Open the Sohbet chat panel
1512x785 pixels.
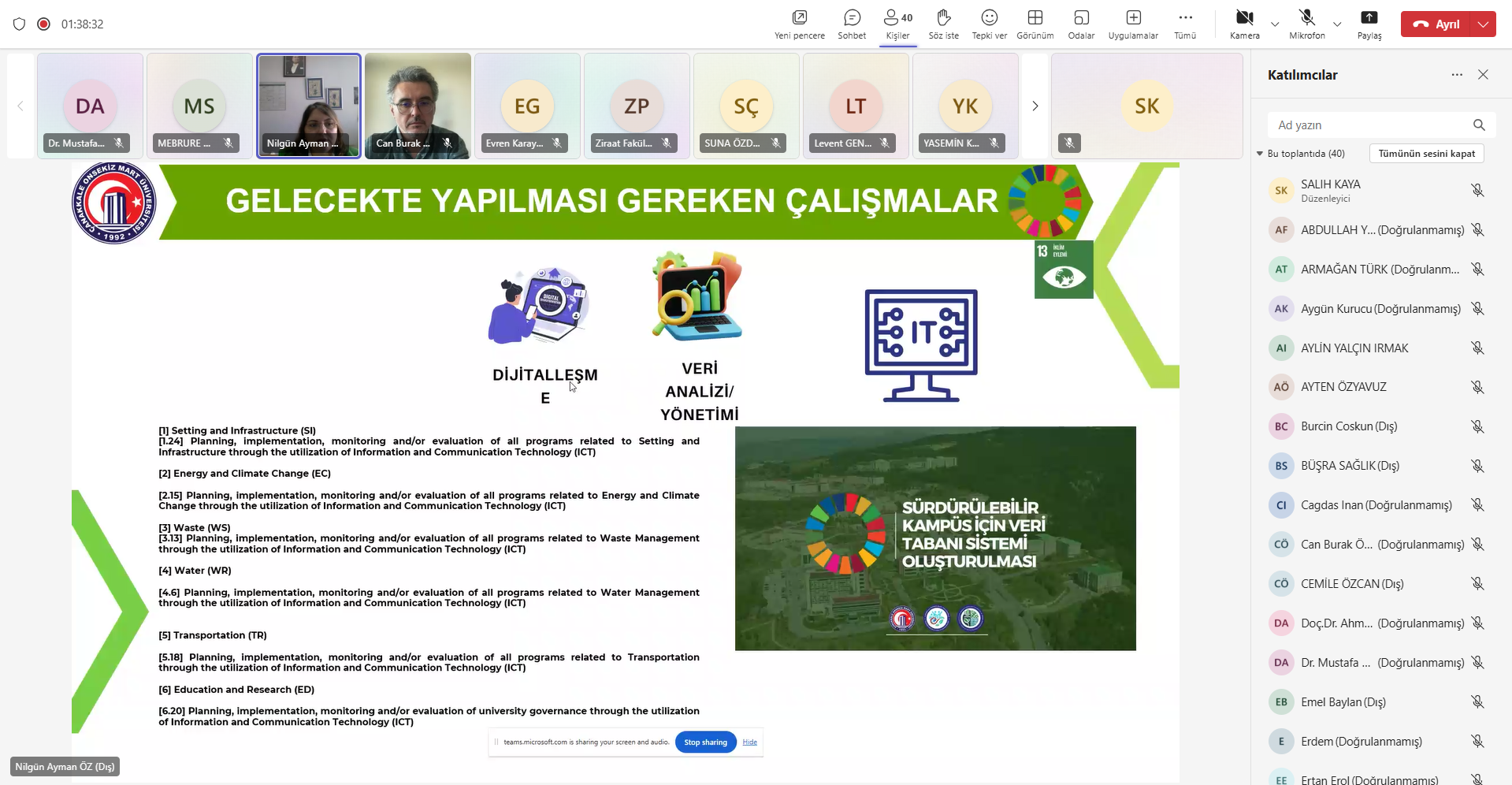(852, 24)
